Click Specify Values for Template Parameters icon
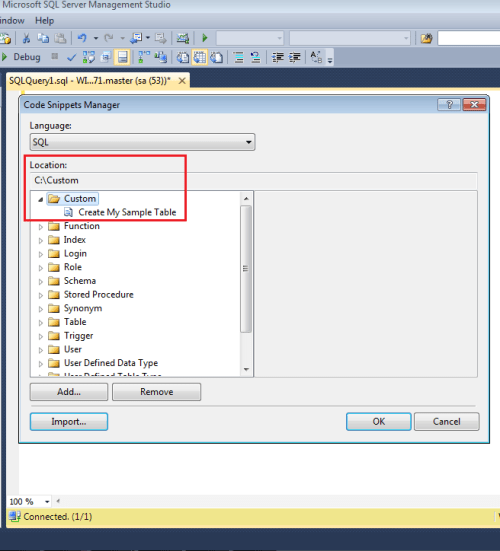The image size is (500, 551). click(316, 57)
